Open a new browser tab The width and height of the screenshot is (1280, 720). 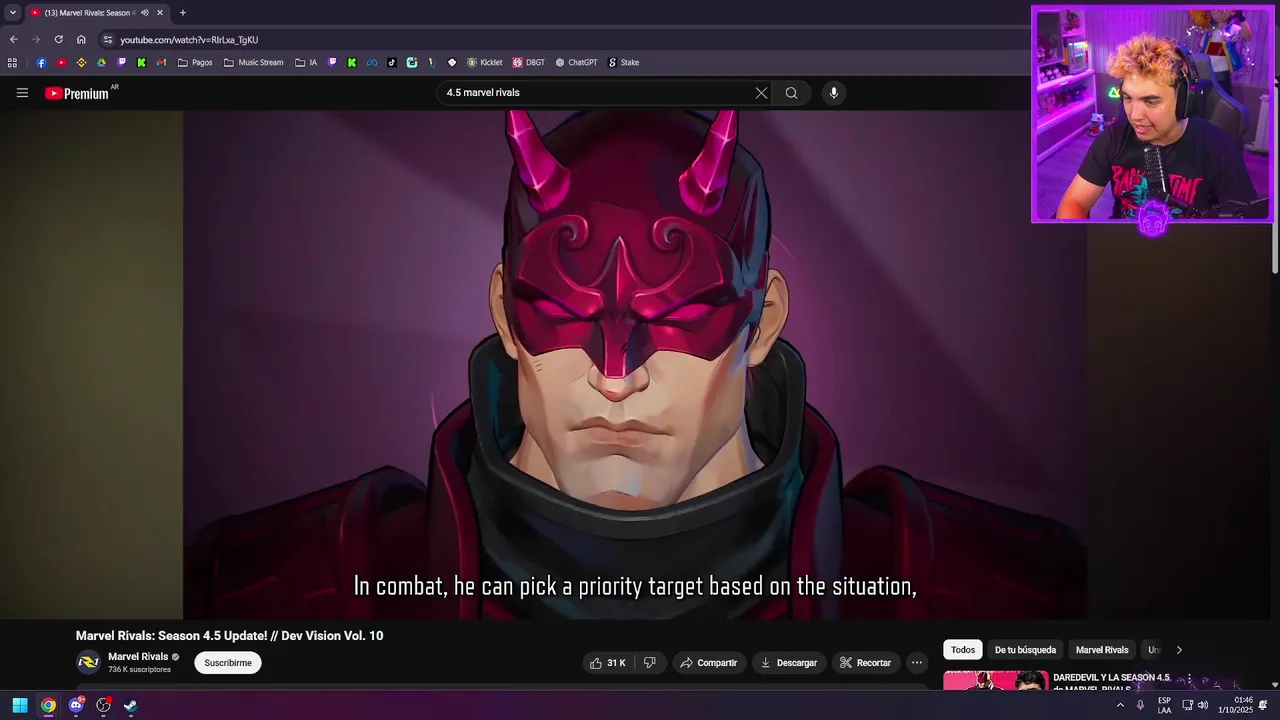182,13
